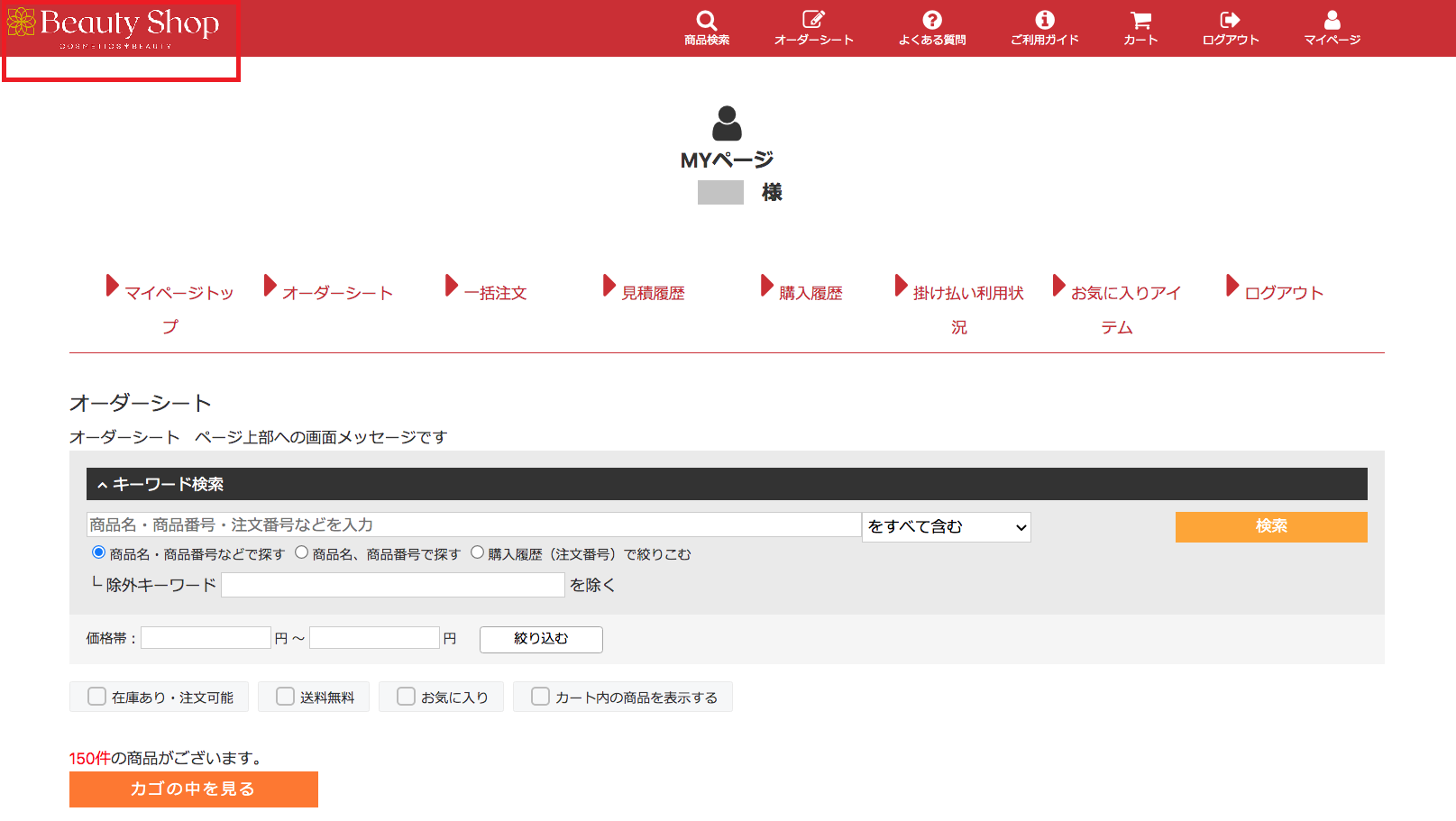This screenshot has width=1456, height=821.
Task: Enable the 在庫あり・注文可能 checkbox
Action: (x=97, y=697)
